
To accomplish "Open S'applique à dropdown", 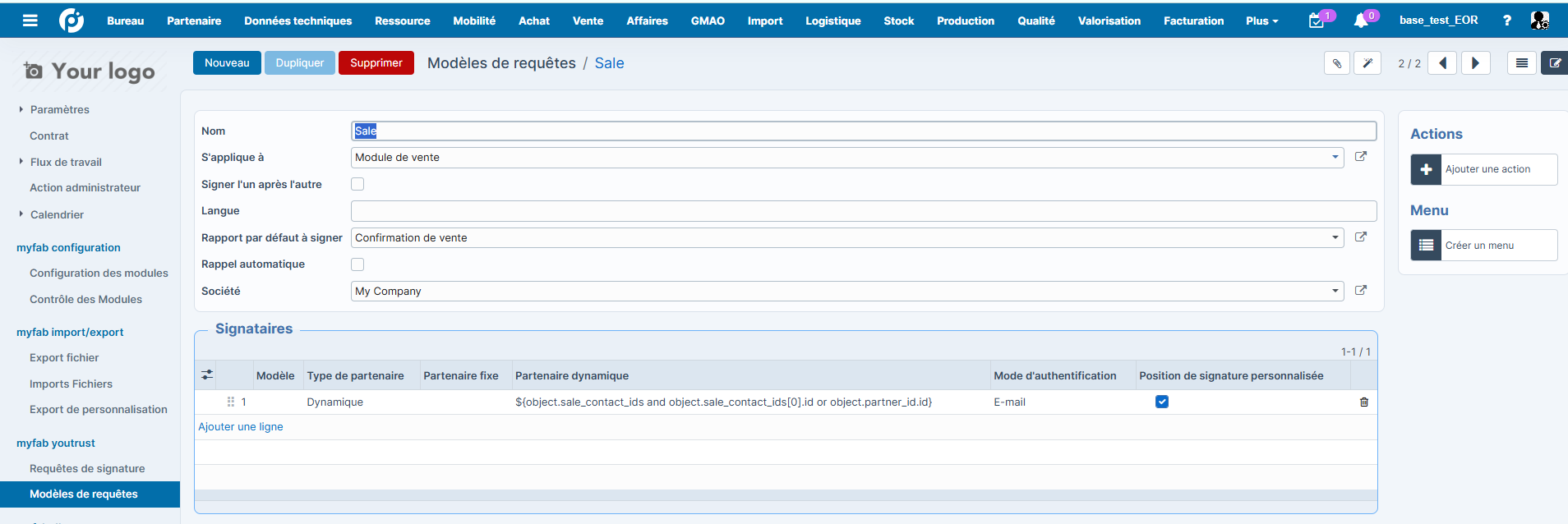I will tap(847, 158).
